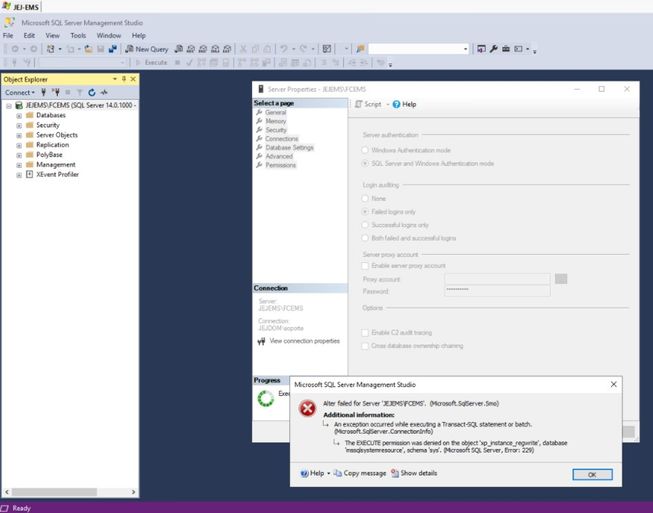The image size is (653, 513).
Task: Click Show details in error dialog
Action: [x=414, y=473]
